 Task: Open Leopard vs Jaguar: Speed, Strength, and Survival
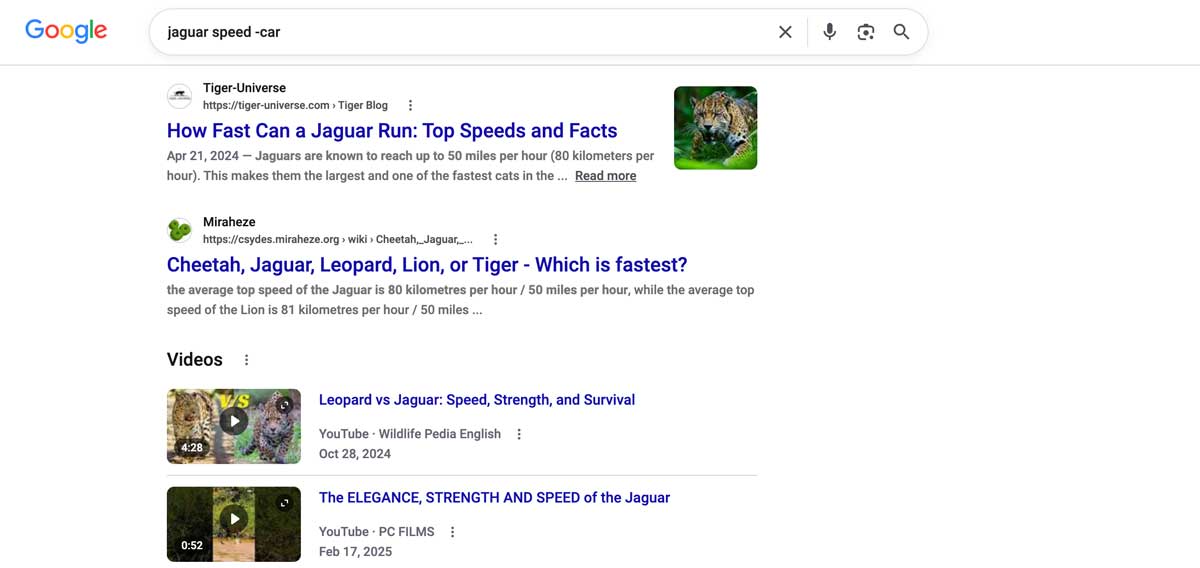click(477, 400)
